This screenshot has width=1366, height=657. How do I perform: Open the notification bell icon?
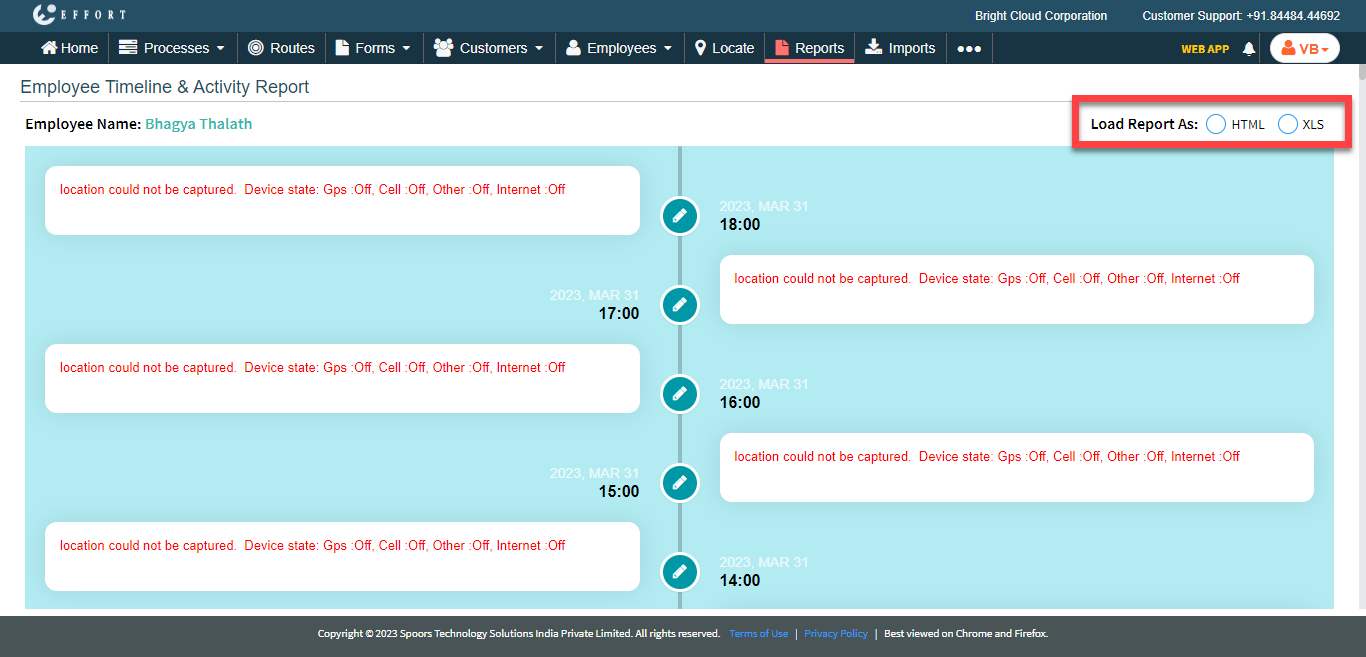click(x=1248, y=48)
